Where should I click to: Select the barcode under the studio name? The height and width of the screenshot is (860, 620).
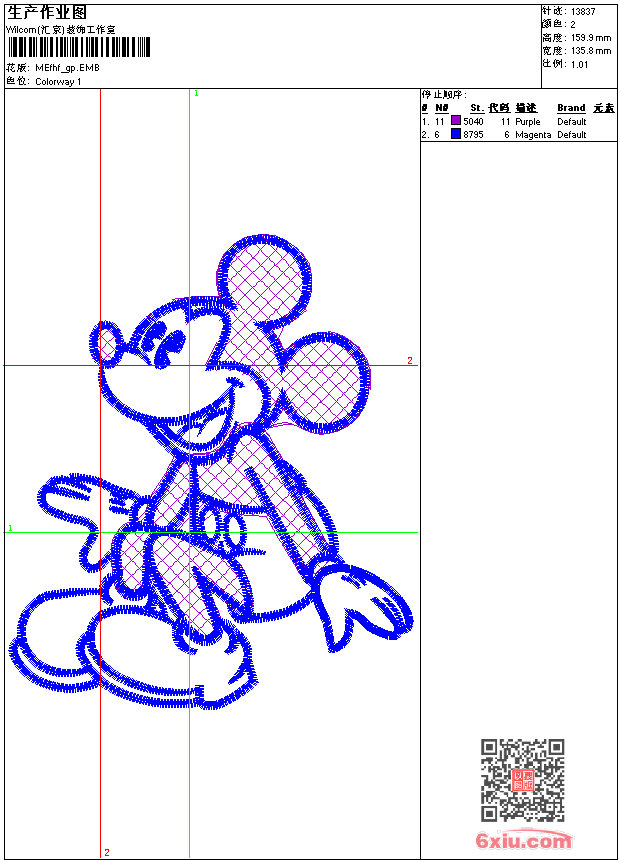tap(78, 47)
